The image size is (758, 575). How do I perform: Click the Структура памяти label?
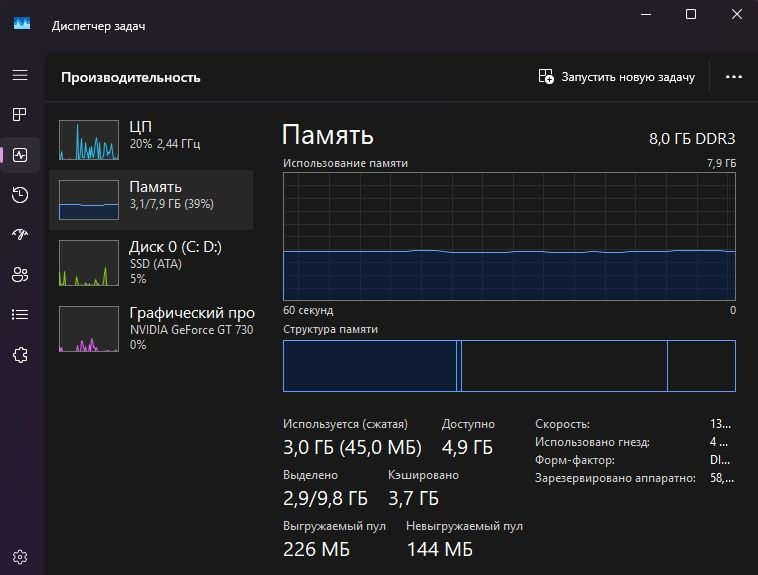(330, 329)
